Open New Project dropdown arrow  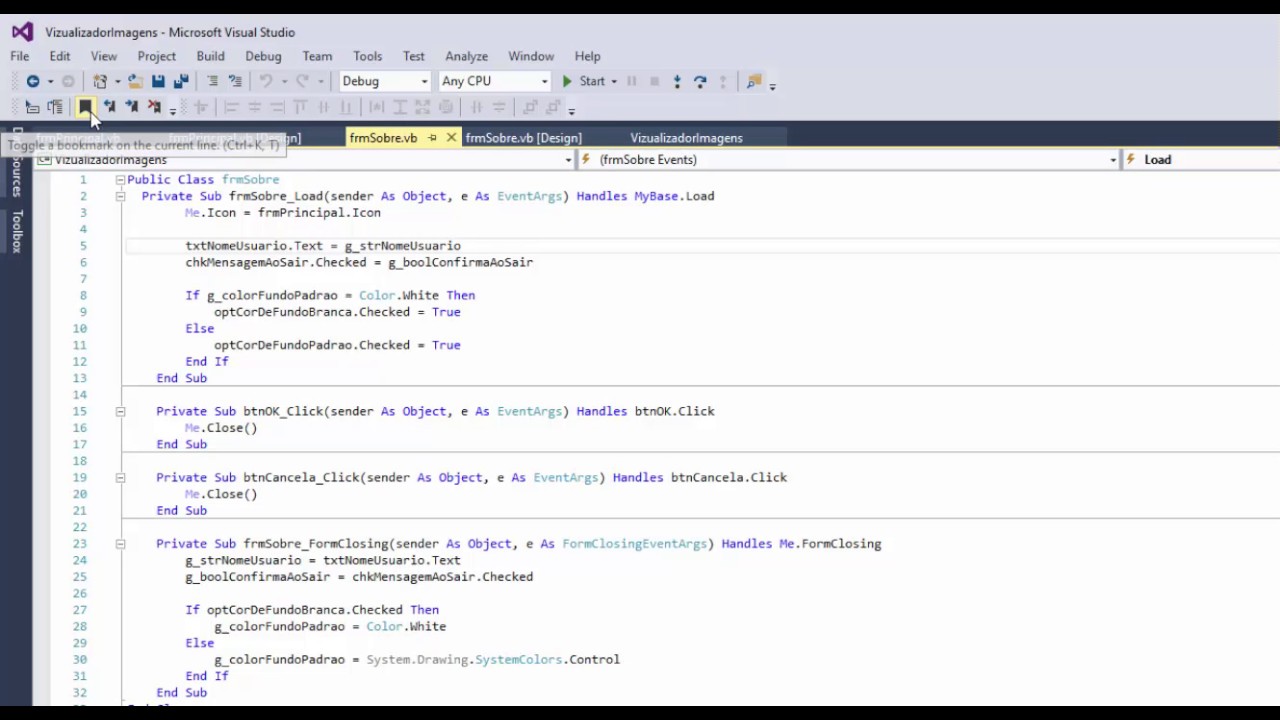117,82
